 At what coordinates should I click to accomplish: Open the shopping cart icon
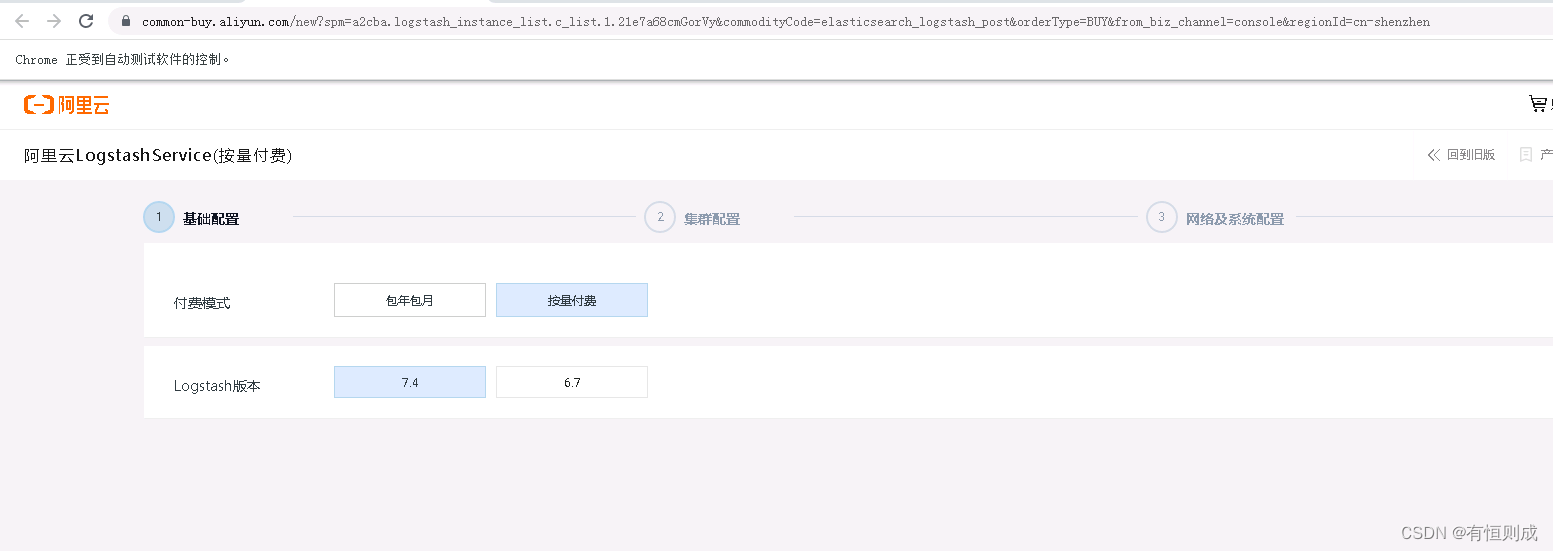[x=1538, y=103]
